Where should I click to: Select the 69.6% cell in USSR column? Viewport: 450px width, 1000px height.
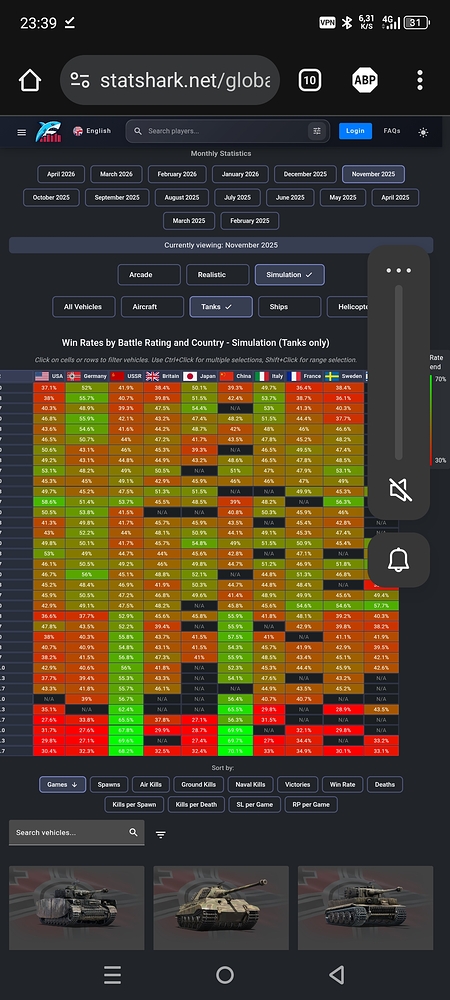(126, 741)
